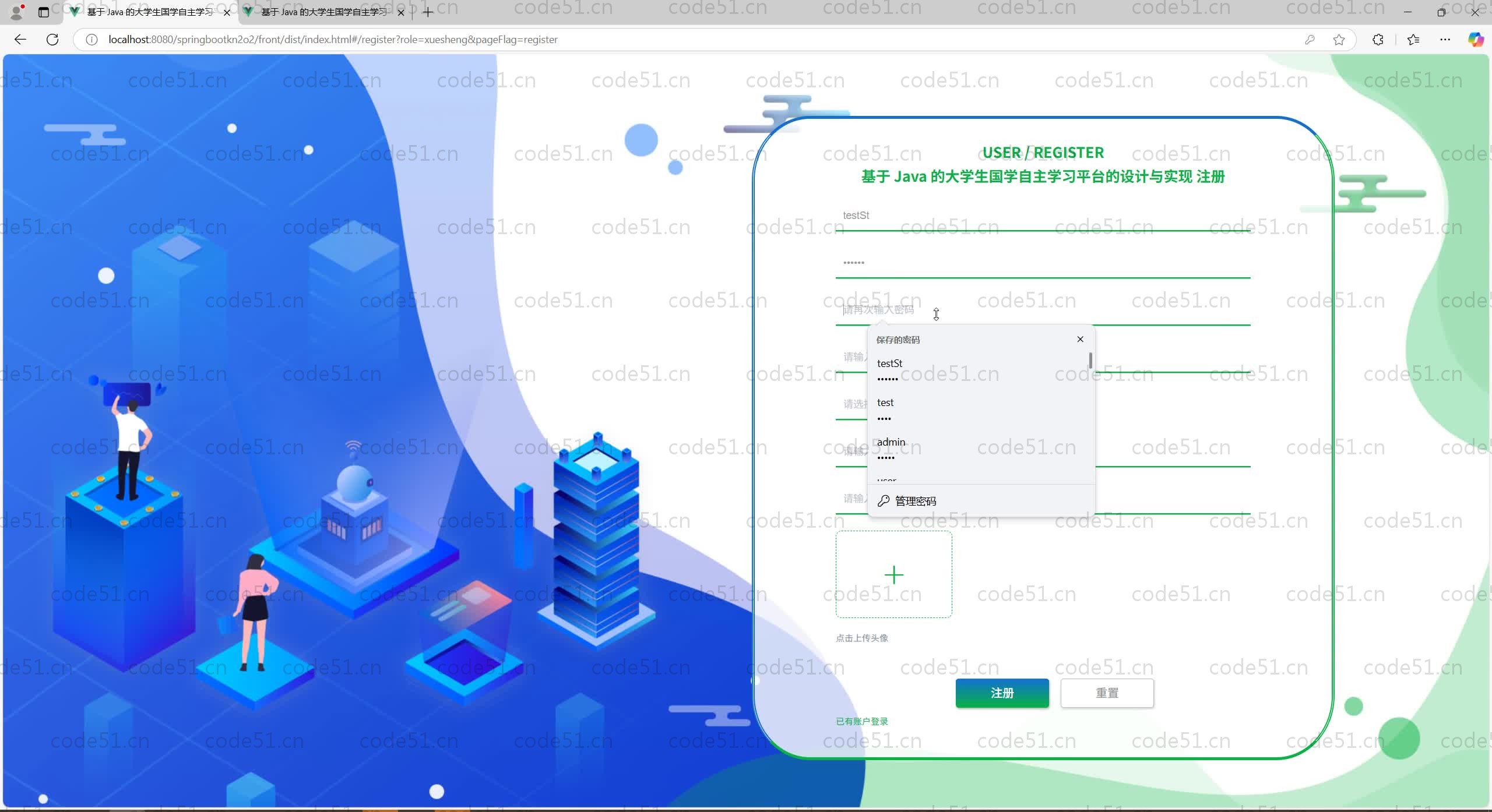Screen dimensions: 1492x812
Task: Add this page to favorites
Action: [x=1339, y=40]
